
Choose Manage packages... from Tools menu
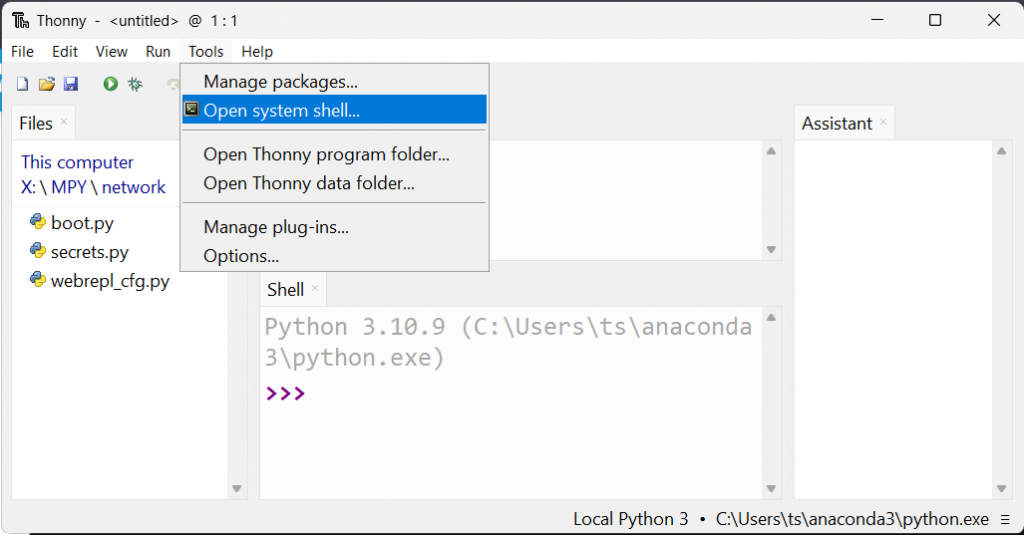334,82
